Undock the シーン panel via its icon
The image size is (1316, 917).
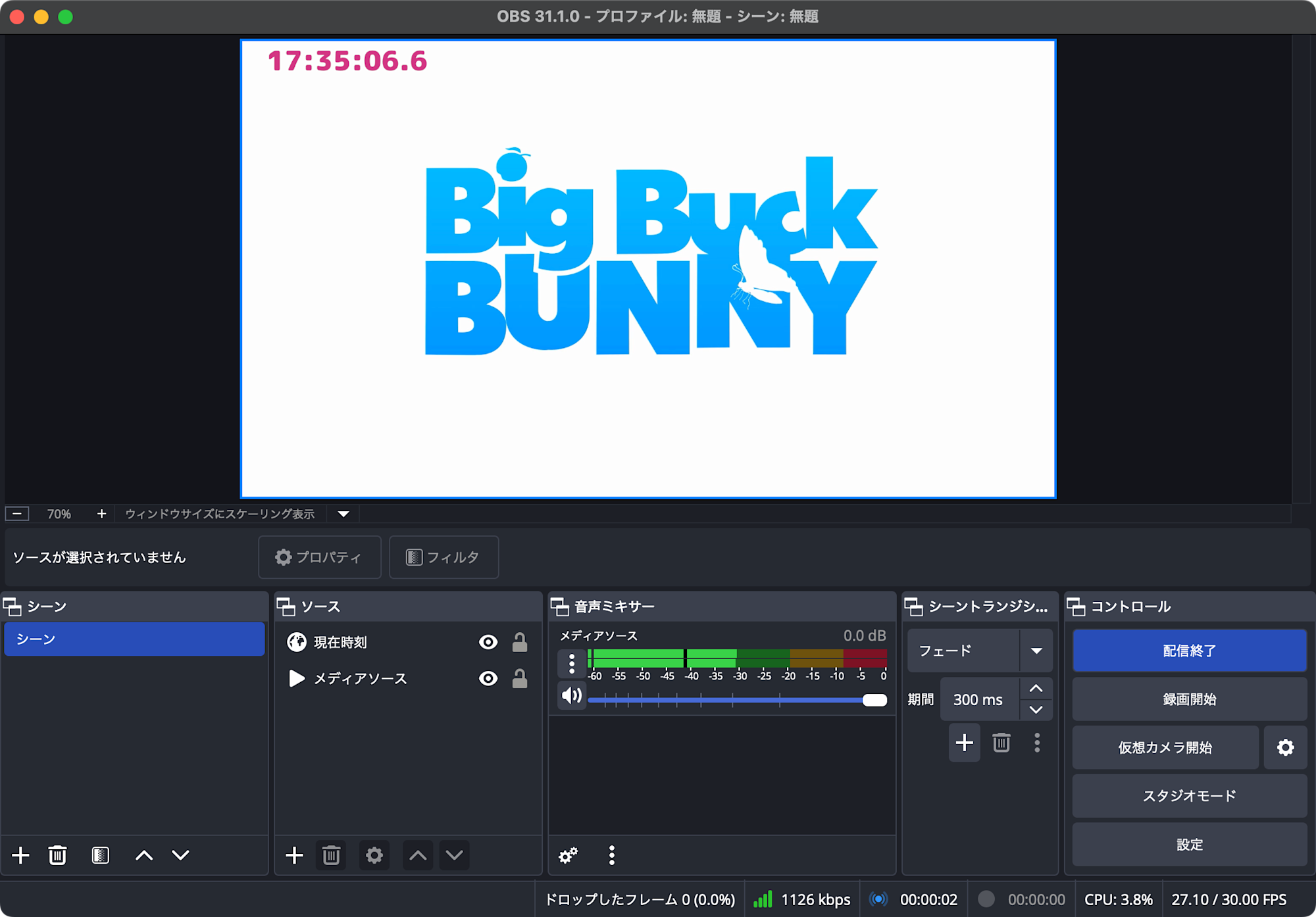[13, 607]
